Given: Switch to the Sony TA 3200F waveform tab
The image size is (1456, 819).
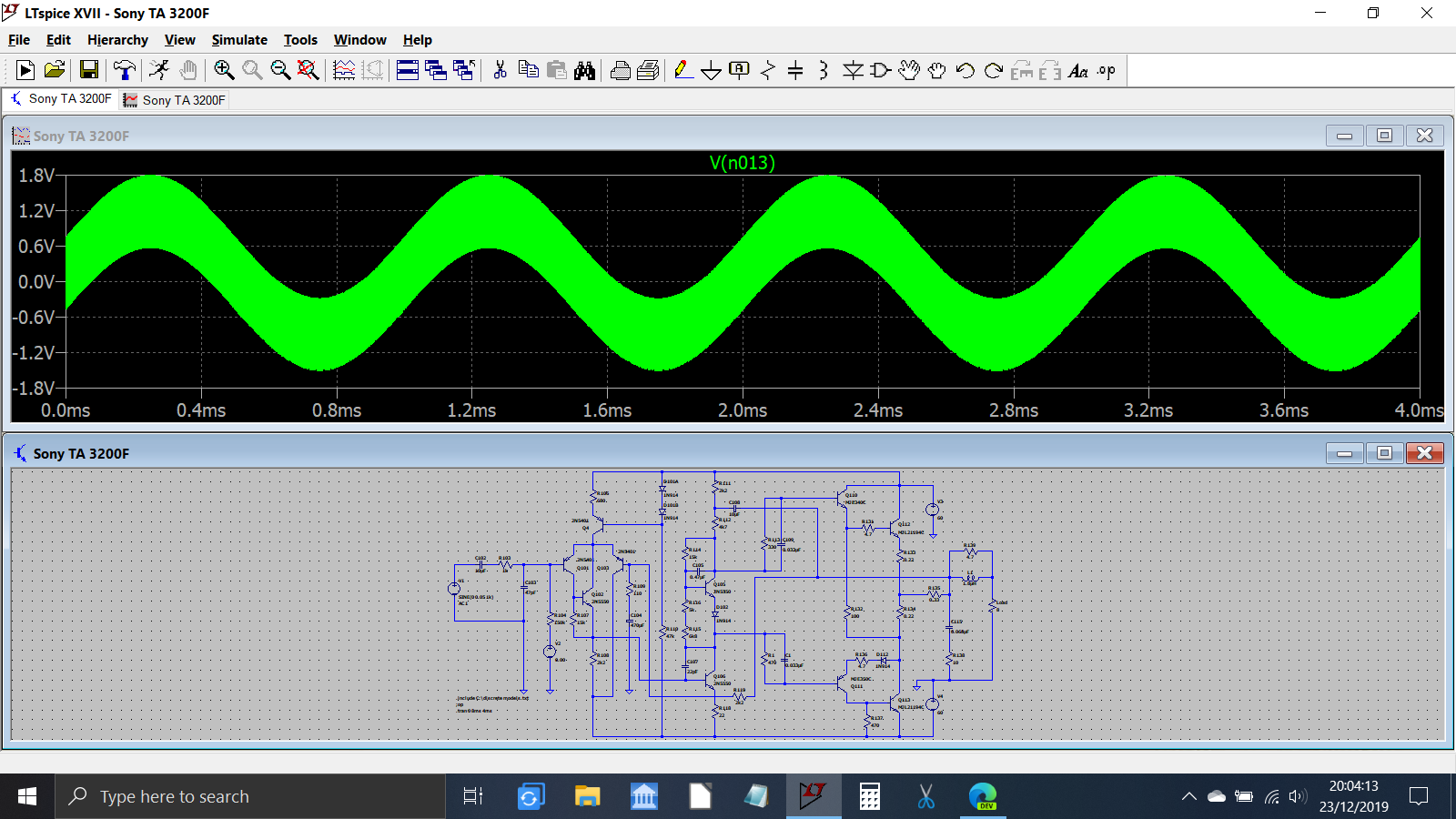Looking at the screenshot, I should (175, 100).
